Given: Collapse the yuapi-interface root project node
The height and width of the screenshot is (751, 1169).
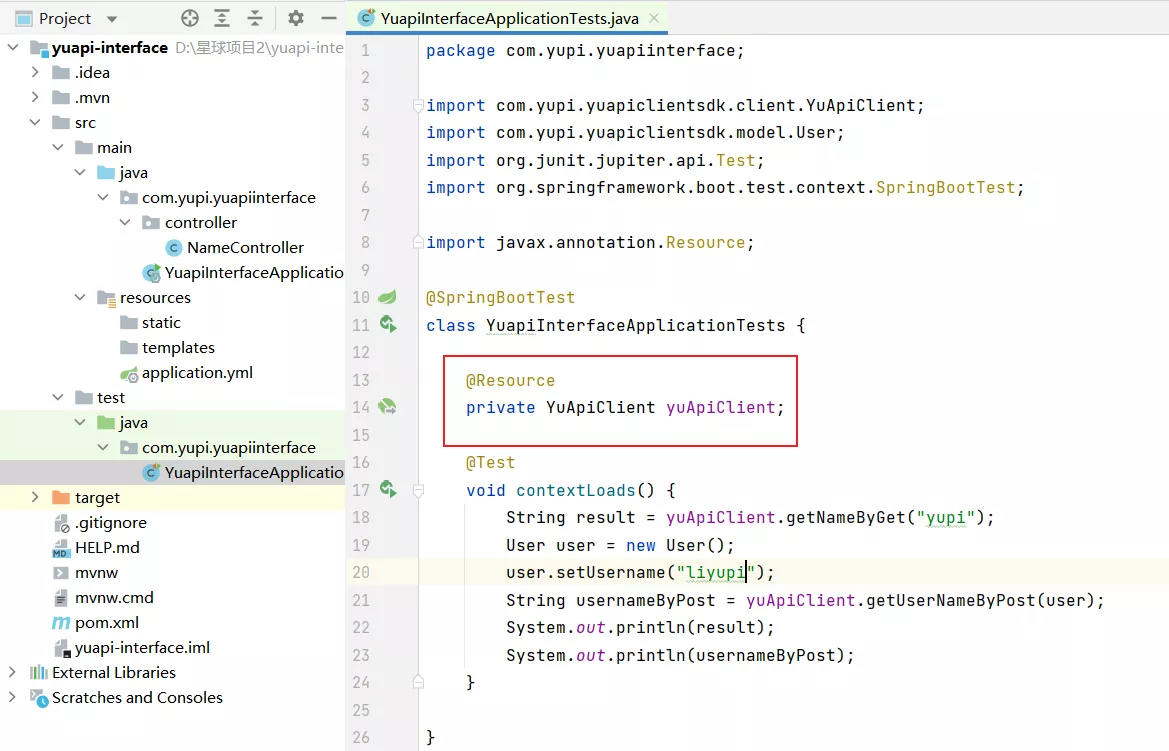Looking at the screenshot, I should click(x=13, y=48).
